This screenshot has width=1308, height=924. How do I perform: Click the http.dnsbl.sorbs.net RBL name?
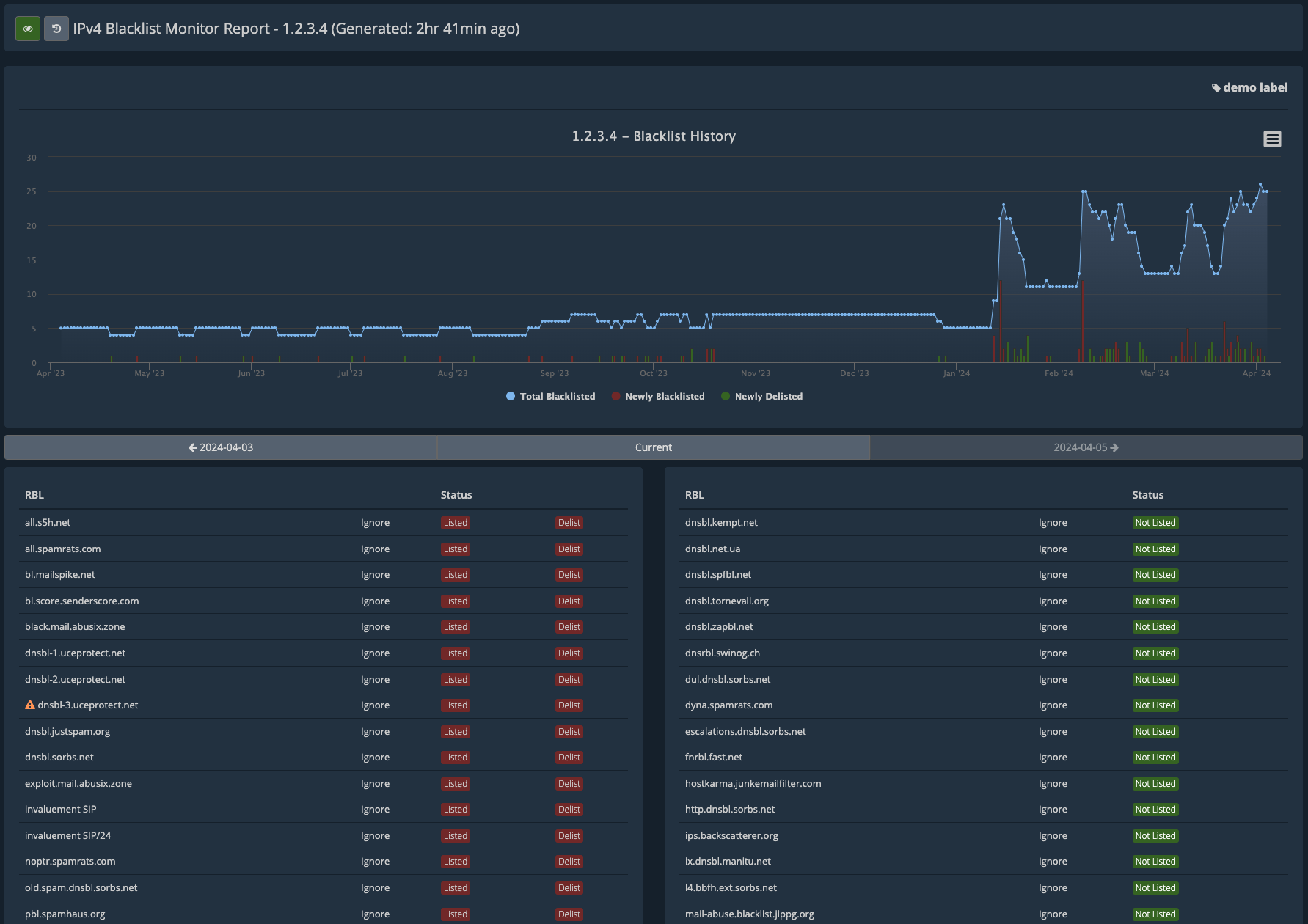point(730,810)
